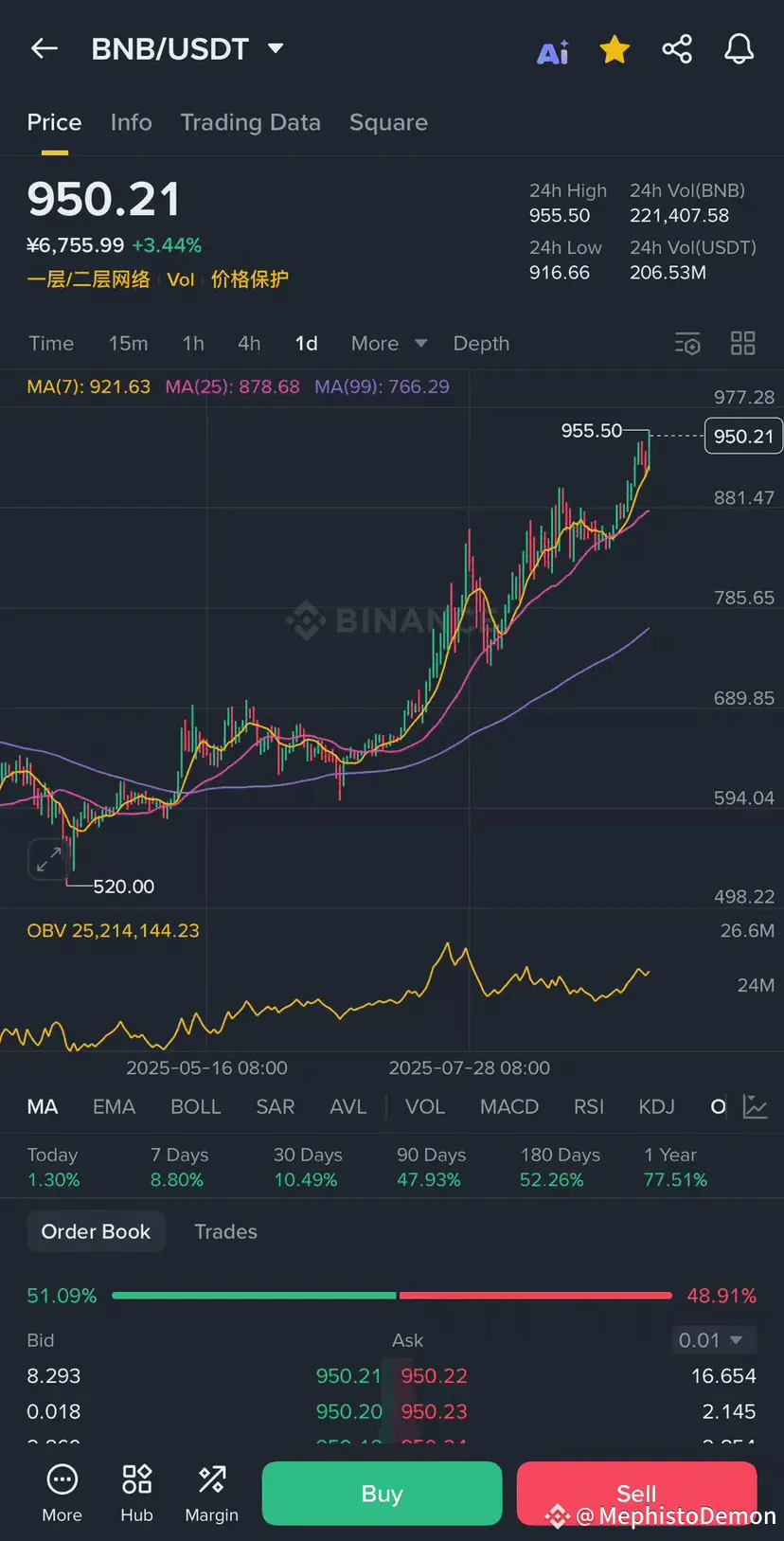Tap the green Buy button
Viewport: 784px width, 1541px height.
[382, 1494]
